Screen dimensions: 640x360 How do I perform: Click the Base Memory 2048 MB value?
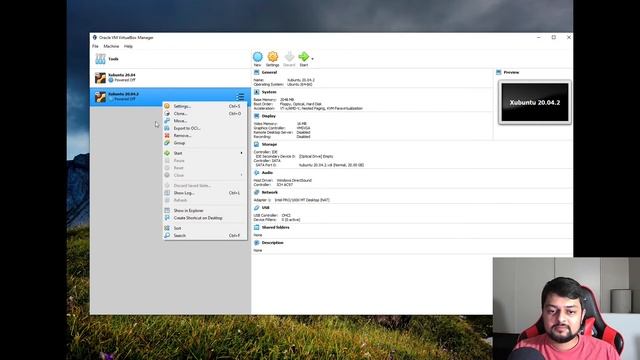pyautogui.click(x=287, y=100)
